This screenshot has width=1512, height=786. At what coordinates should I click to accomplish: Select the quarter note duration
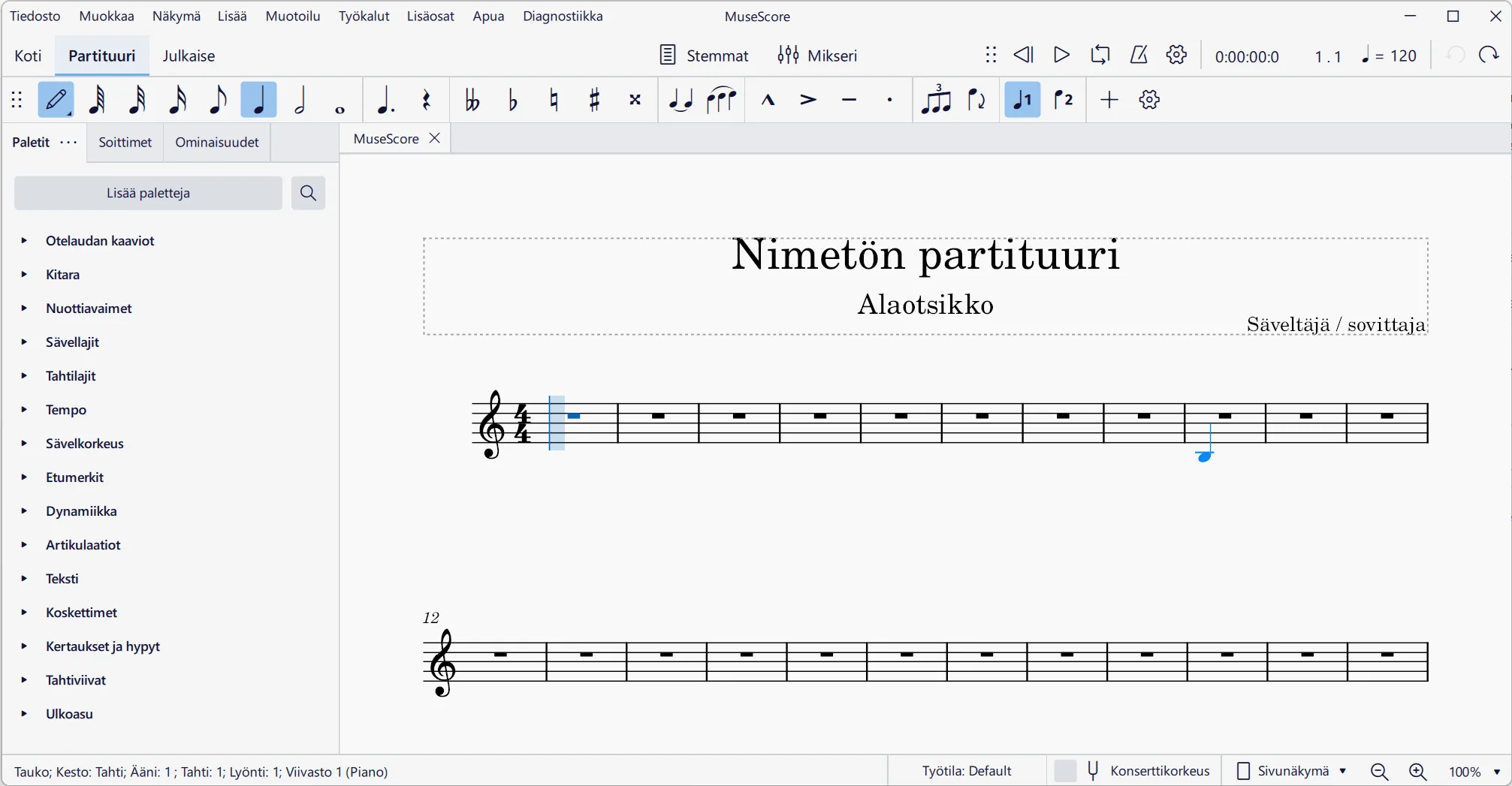(x=259, y=100)
